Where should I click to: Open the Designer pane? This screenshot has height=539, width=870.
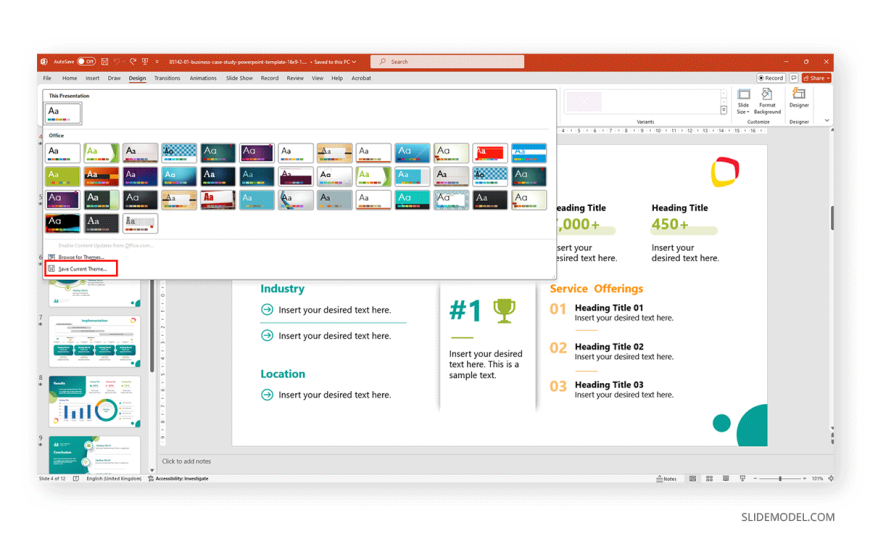pyautogui.click(x=799, y=98)
